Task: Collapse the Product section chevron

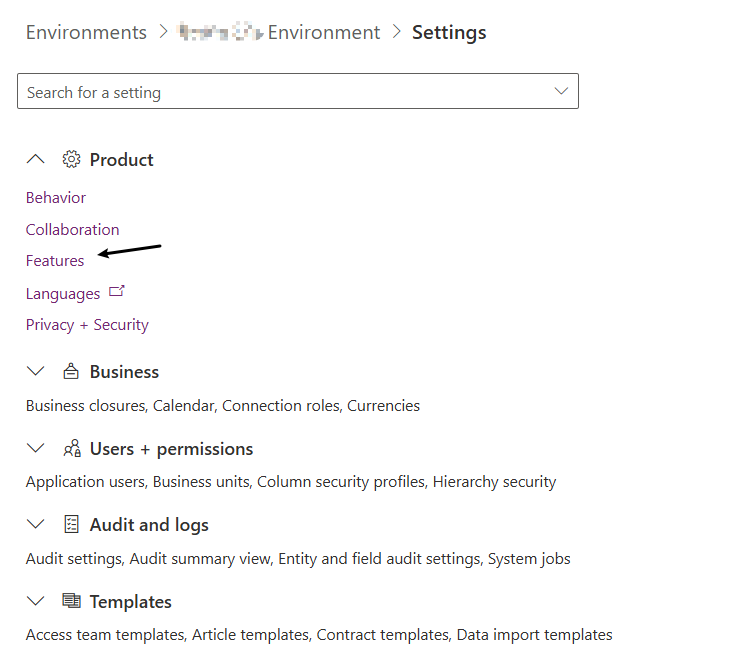Action: click(36, 159)
